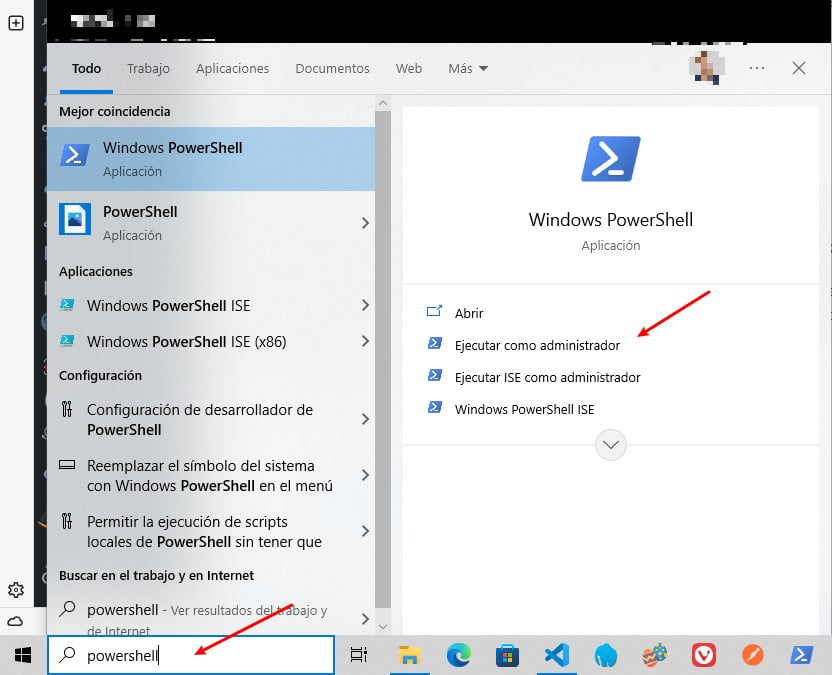Click the user profile avatar
Viewport: 832px width, 675px height.
(707, 68)
